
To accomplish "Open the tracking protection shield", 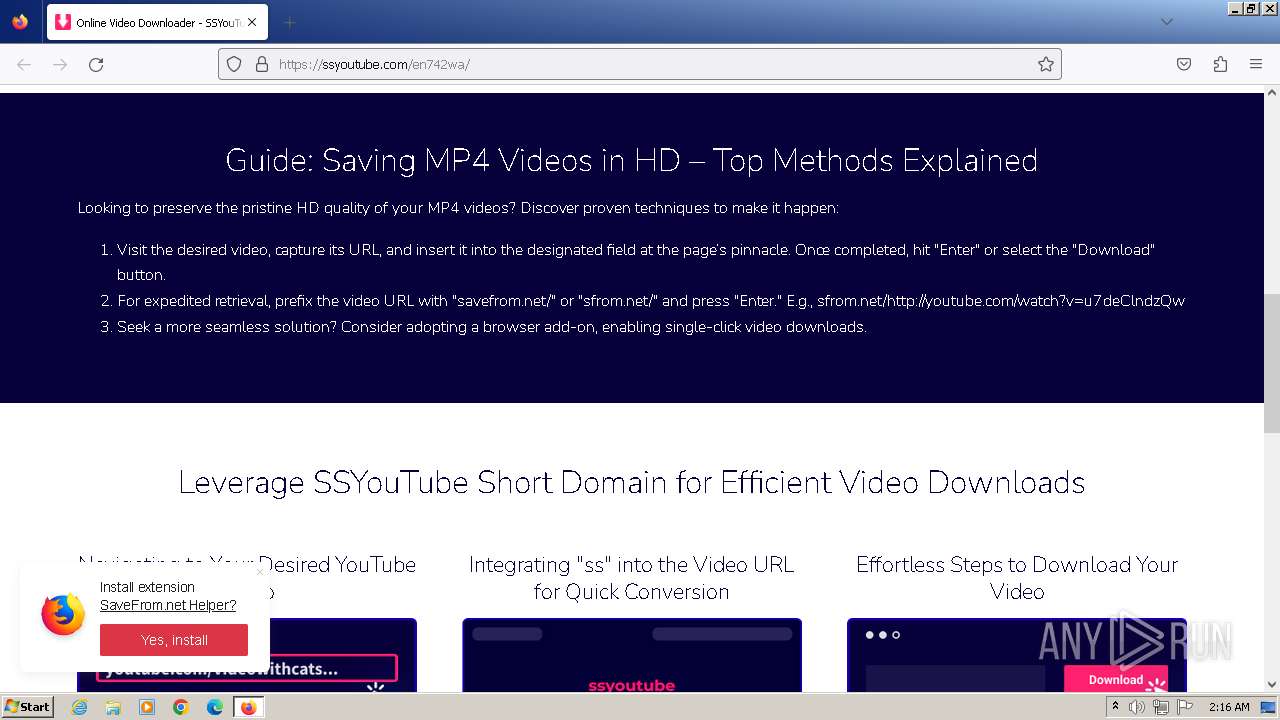I will coord(234,64).
